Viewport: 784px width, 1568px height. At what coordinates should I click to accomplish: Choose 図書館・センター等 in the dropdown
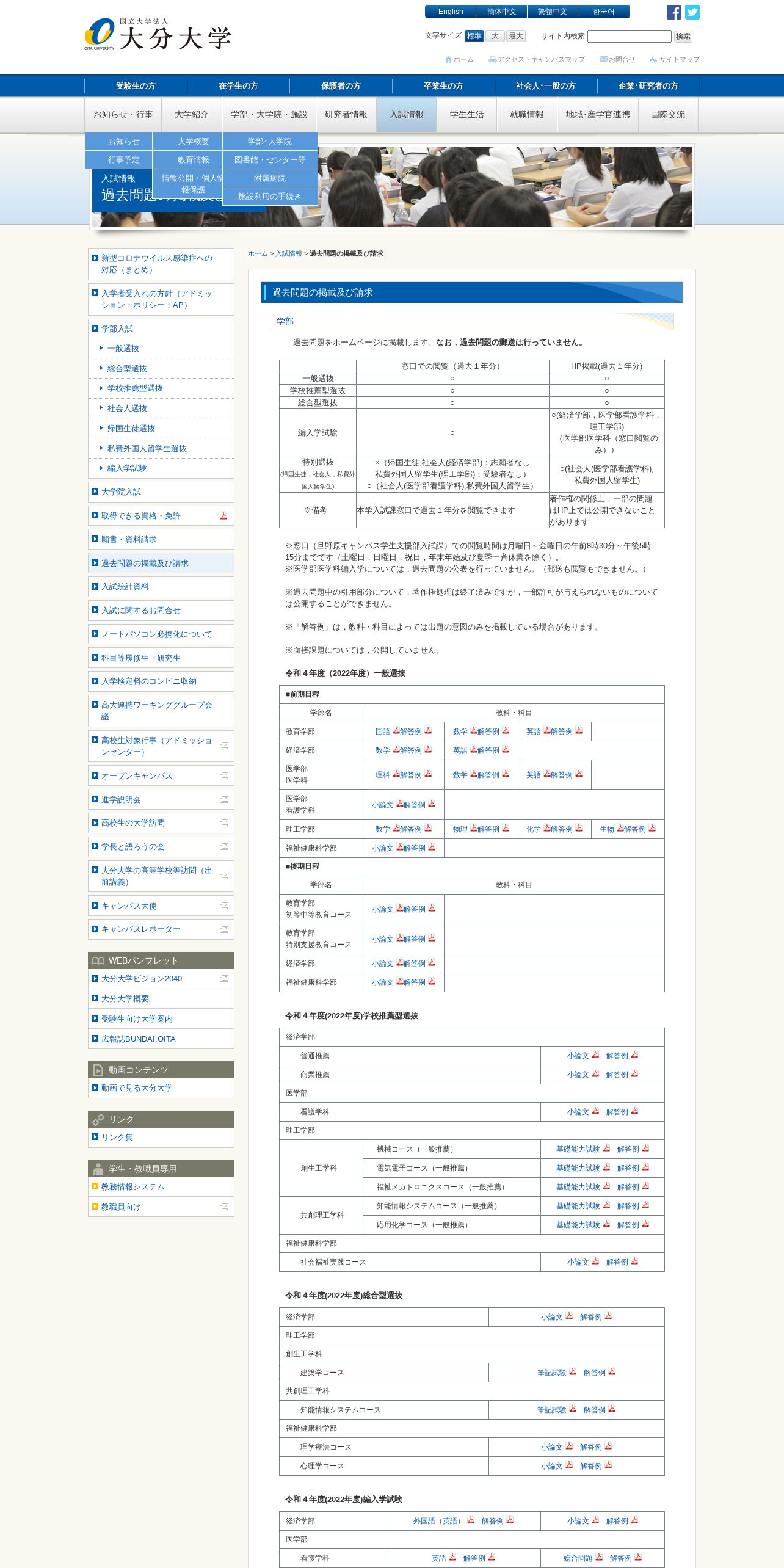pyautogui.click(x=270, y=160)
